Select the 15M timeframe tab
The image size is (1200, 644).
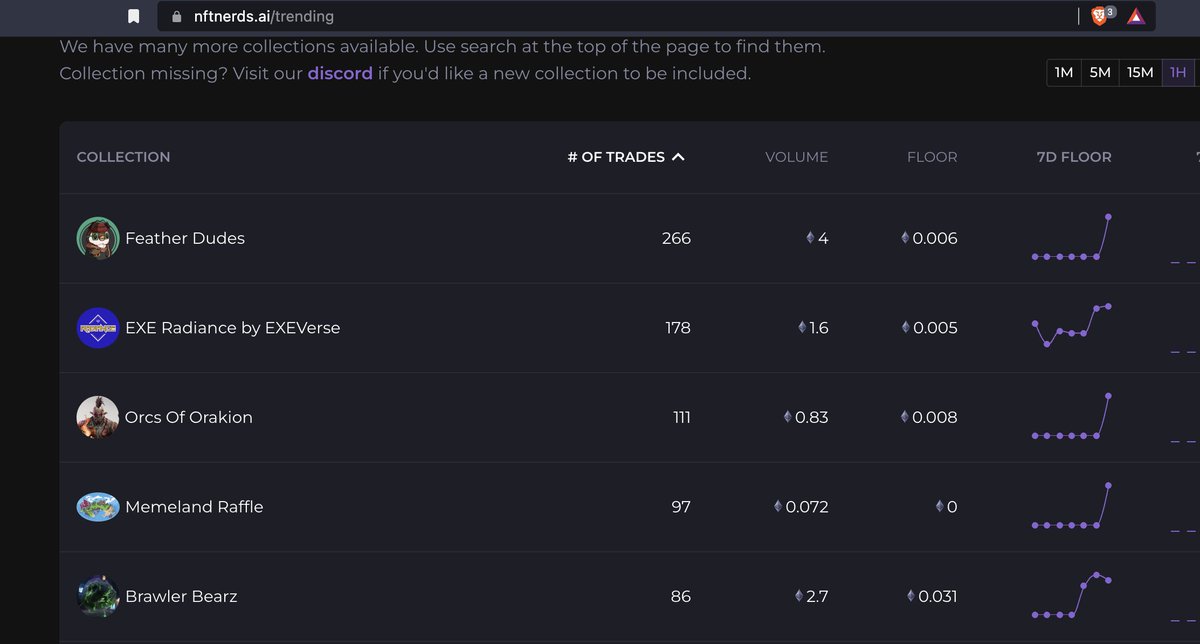[1140, 73]
